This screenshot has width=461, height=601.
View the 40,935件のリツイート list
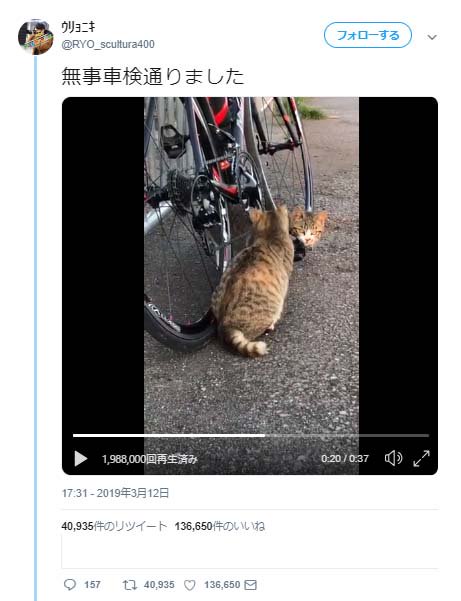click(114, 526)
